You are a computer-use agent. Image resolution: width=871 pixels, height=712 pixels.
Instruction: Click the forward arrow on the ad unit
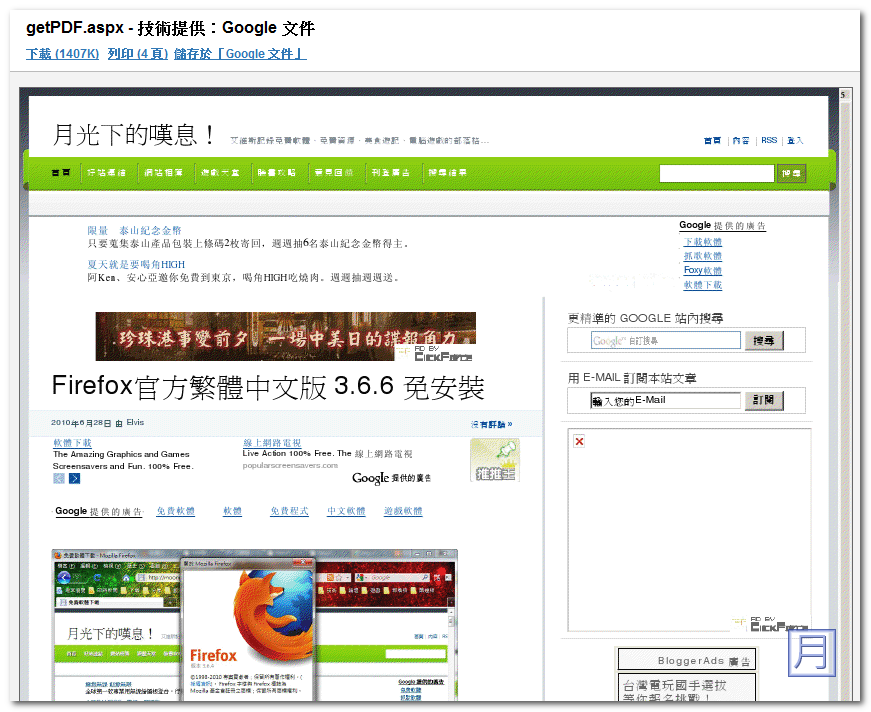74,478
